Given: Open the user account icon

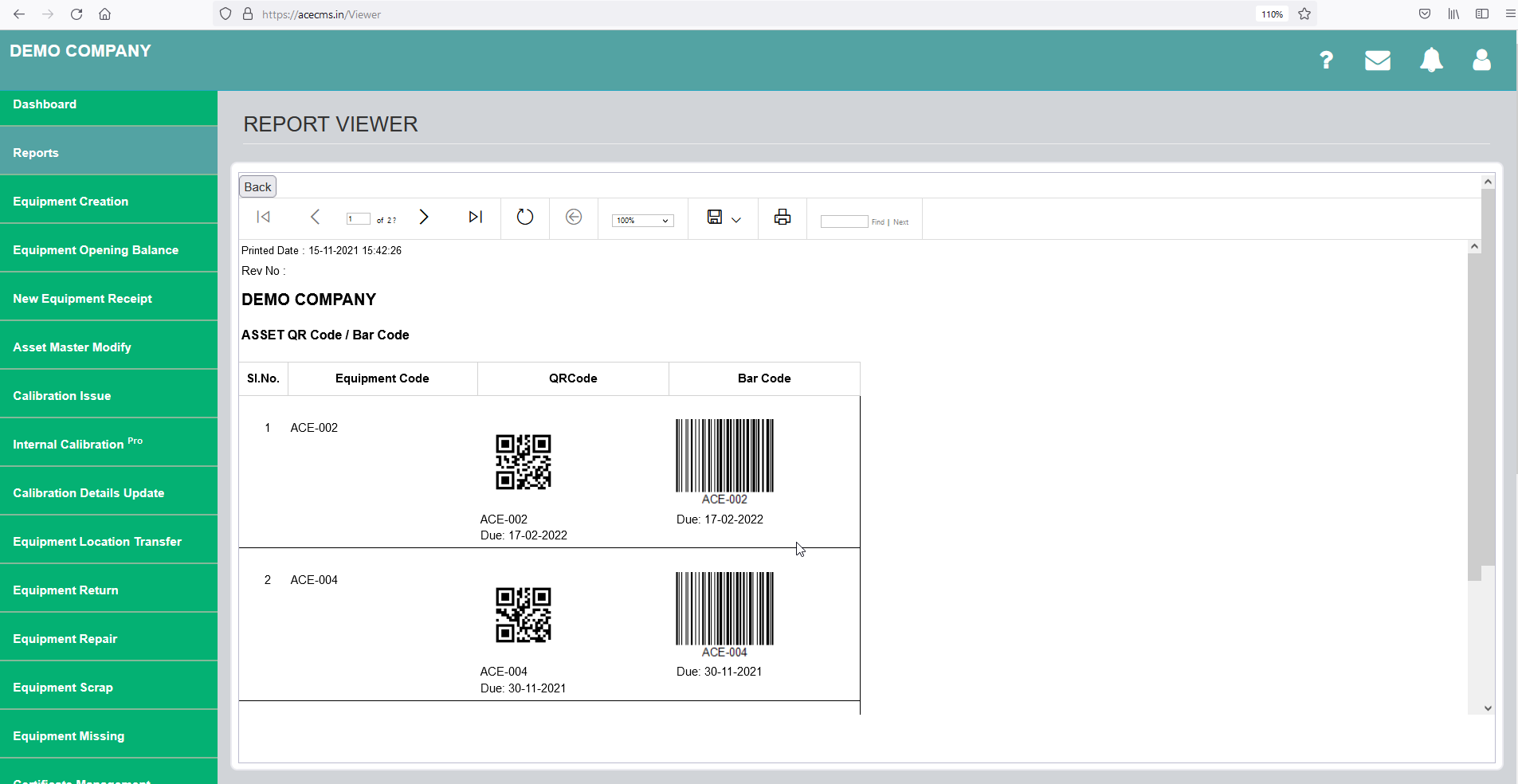Looking at the screenshot, I should pos(1482,60).
